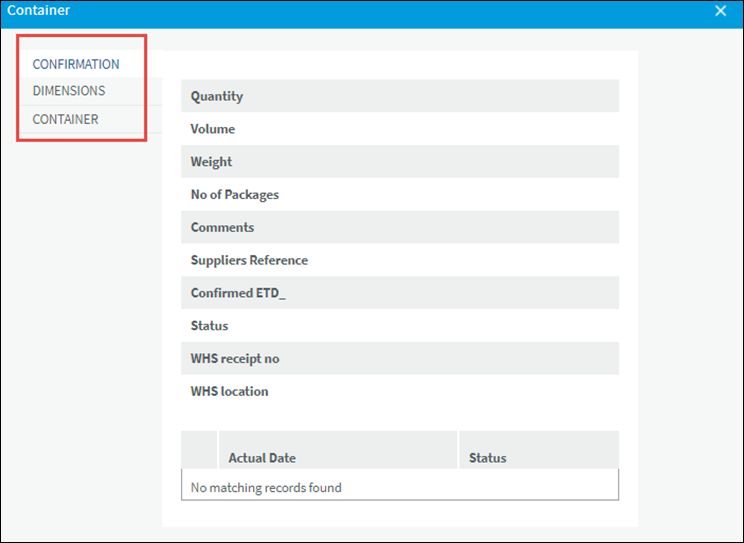744x543 pixels.
Task: Click the WHS receipt no row
Action: 400,358
